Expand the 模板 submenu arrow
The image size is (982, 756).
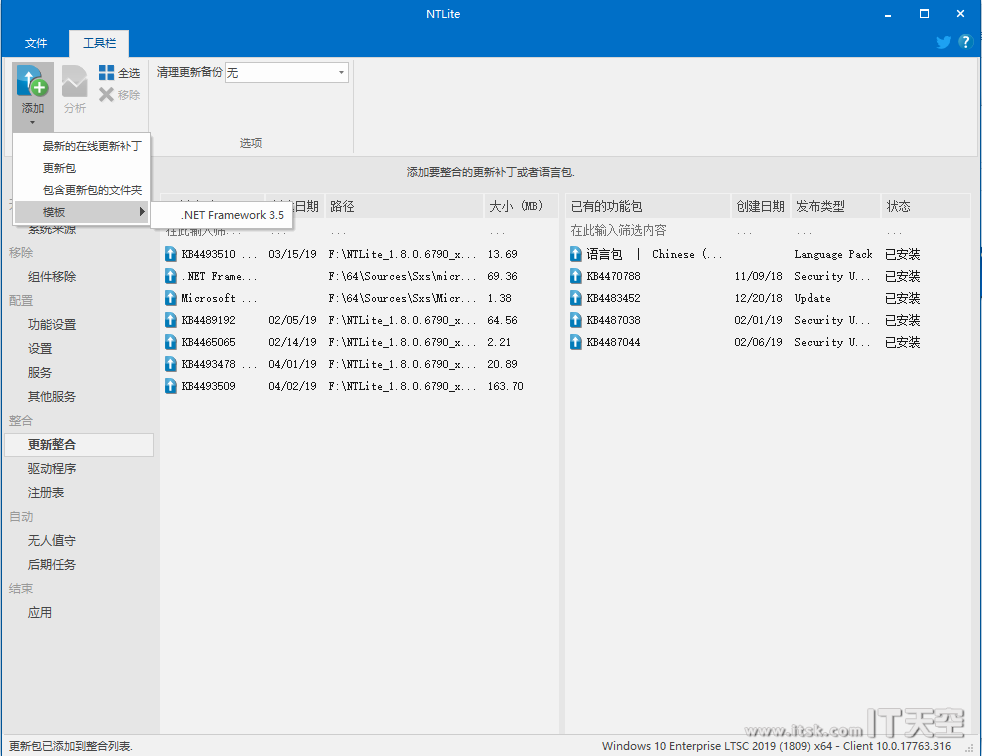(x=142, y=212)
